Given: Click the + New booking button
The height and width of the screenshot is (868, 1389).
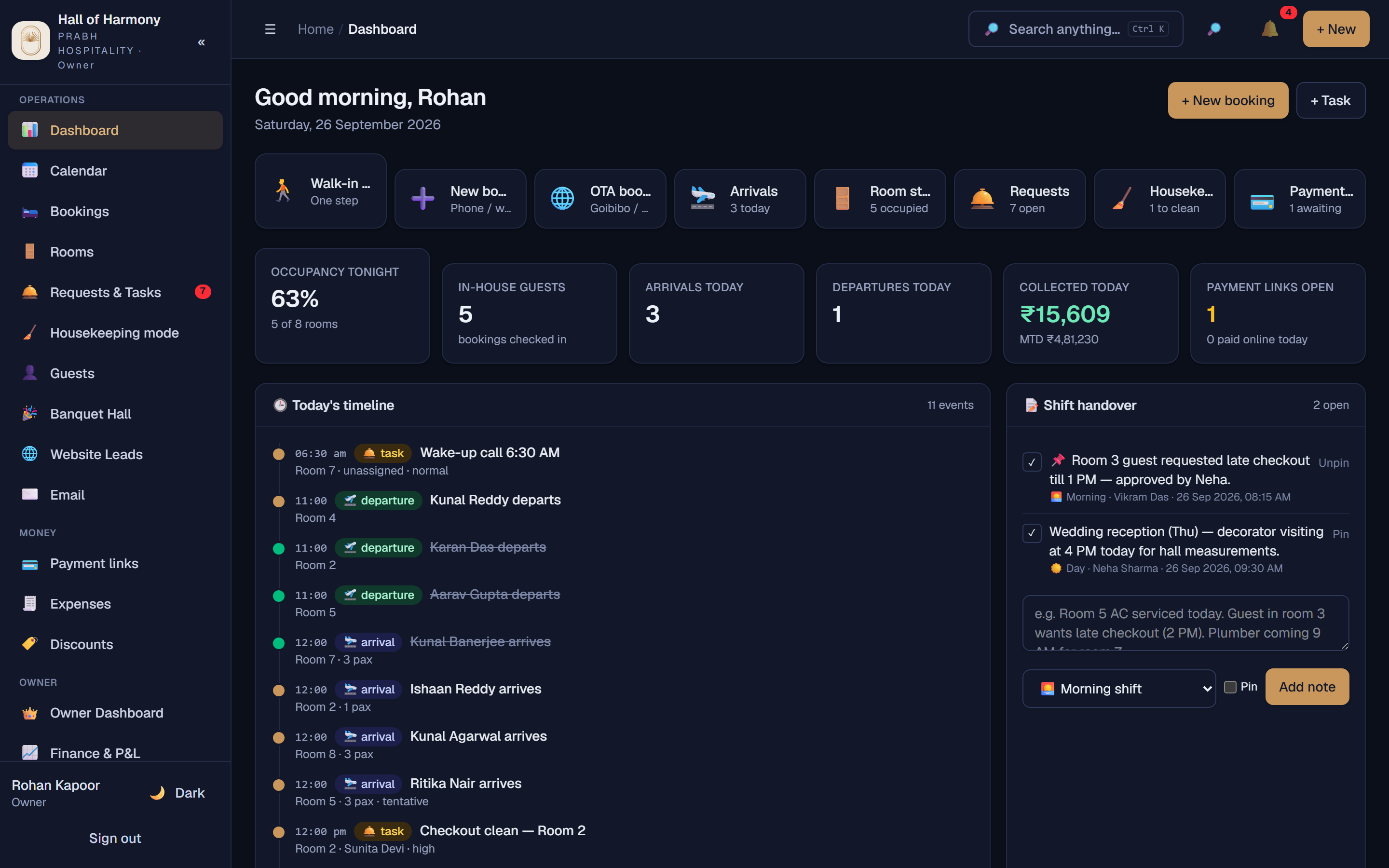Looking at the screenshot, I should point(1228,100).
